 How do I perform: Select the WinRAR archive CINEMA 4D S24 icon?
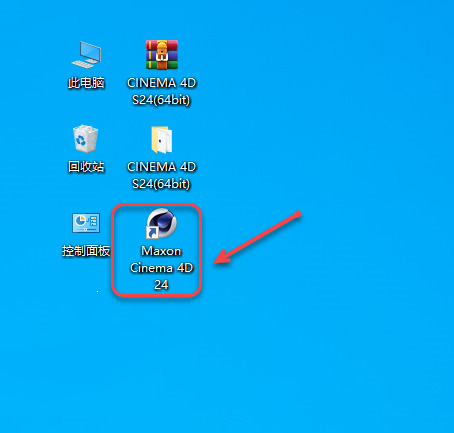162,55
